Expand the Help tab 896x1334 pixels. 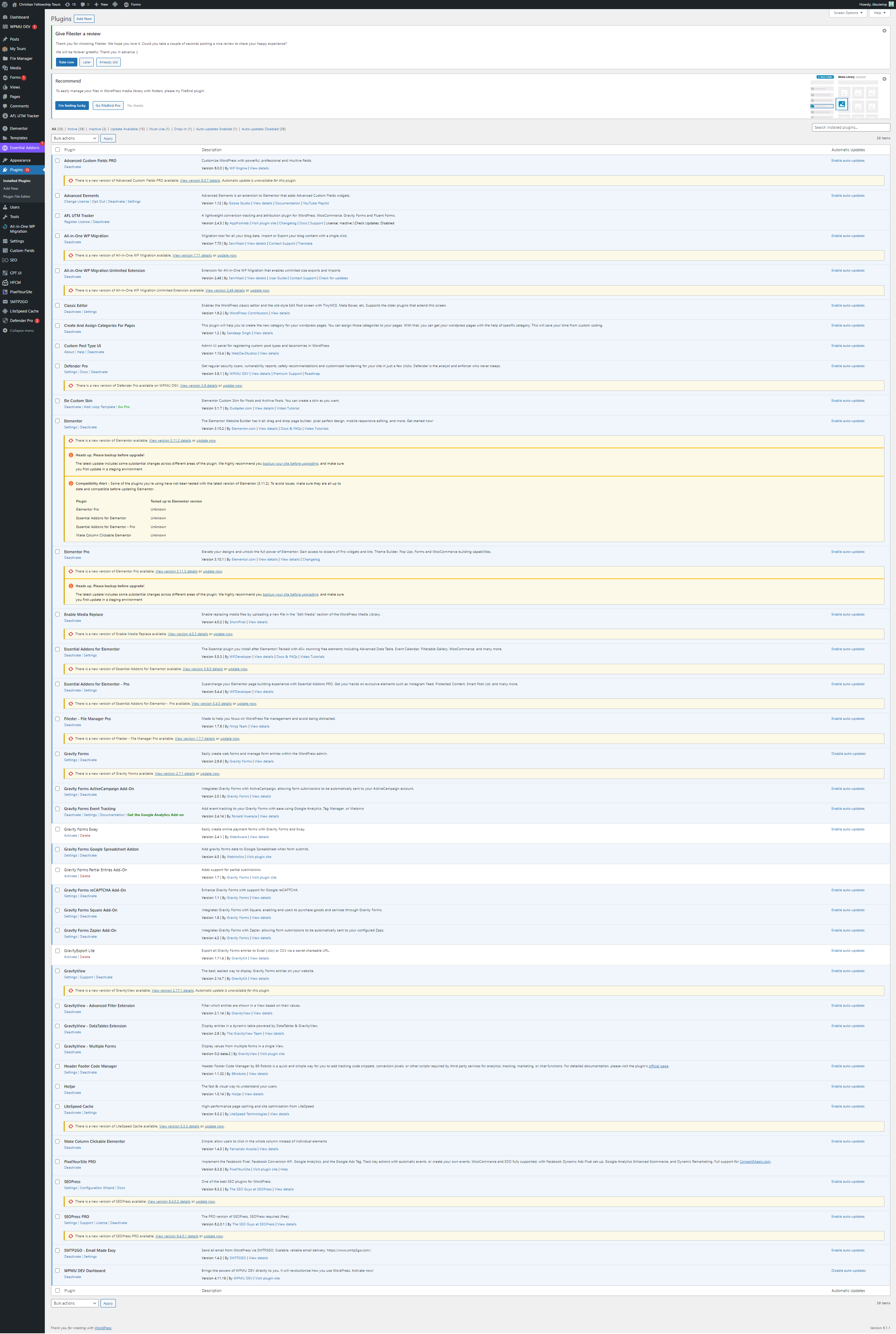click(879, 13)
